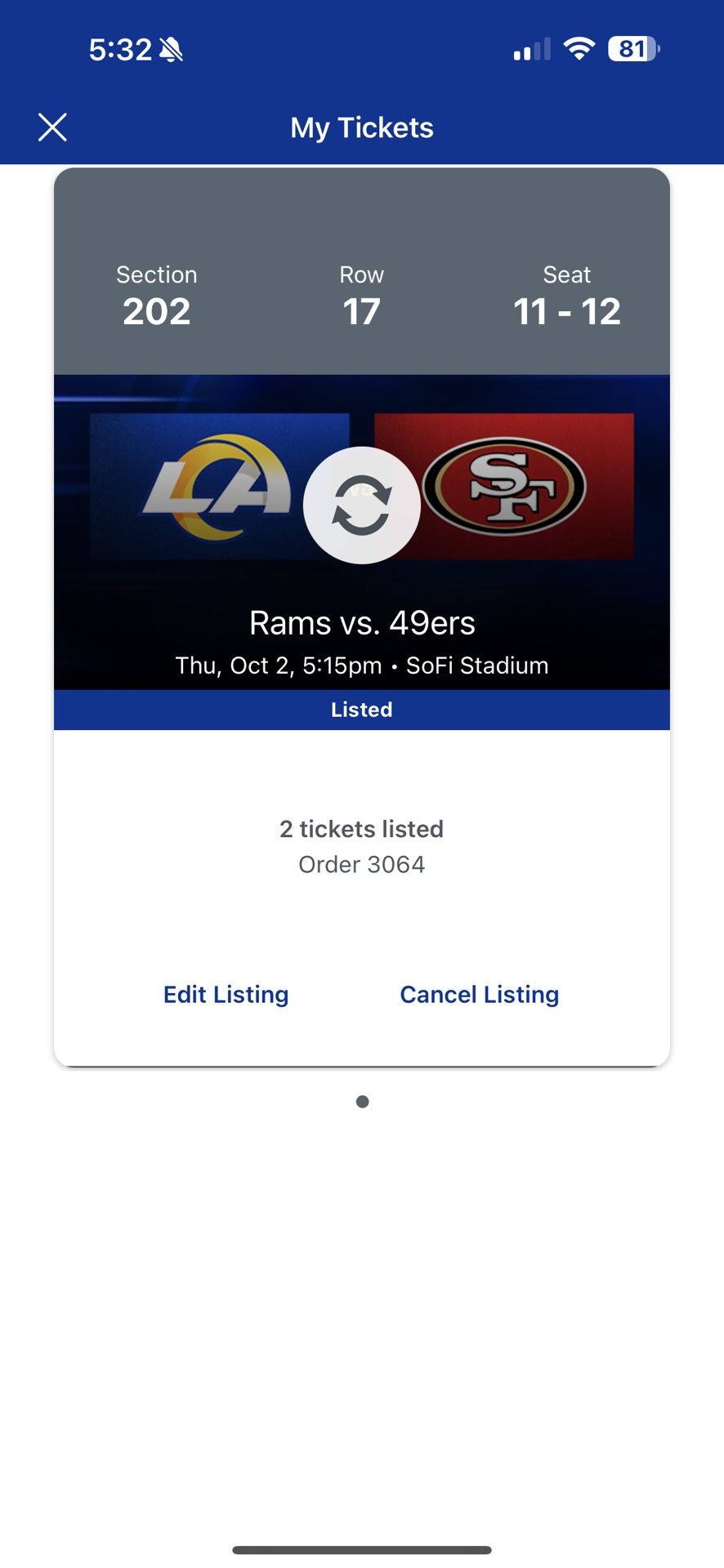
Task: Tap the Row 17 info
Action: (361, 296)
